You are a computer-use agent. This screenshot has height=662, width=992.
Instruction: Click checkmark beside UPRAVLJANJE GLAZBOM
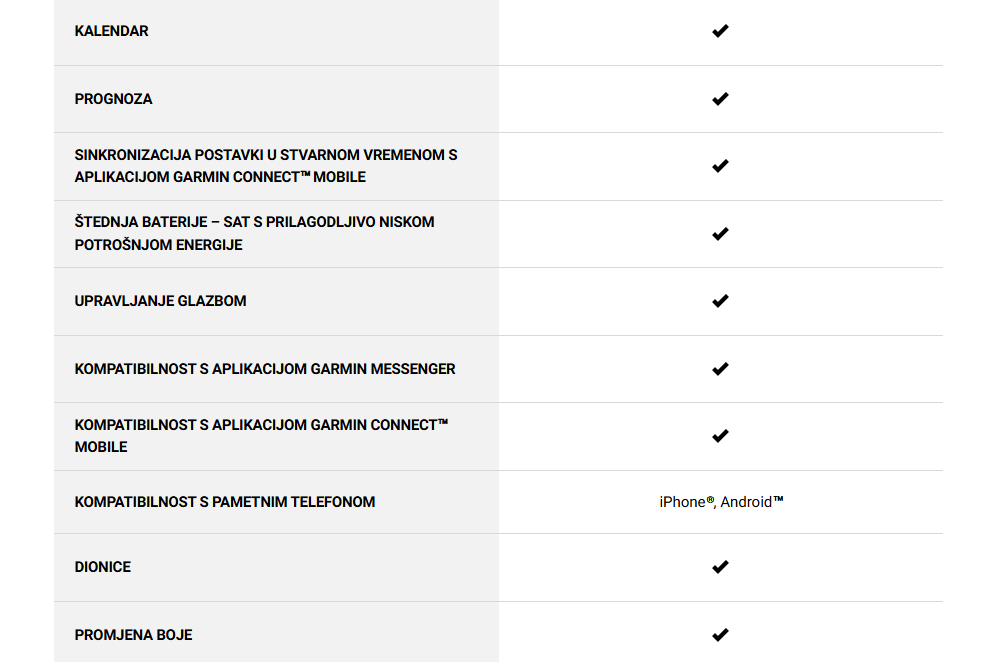point(720,301)
